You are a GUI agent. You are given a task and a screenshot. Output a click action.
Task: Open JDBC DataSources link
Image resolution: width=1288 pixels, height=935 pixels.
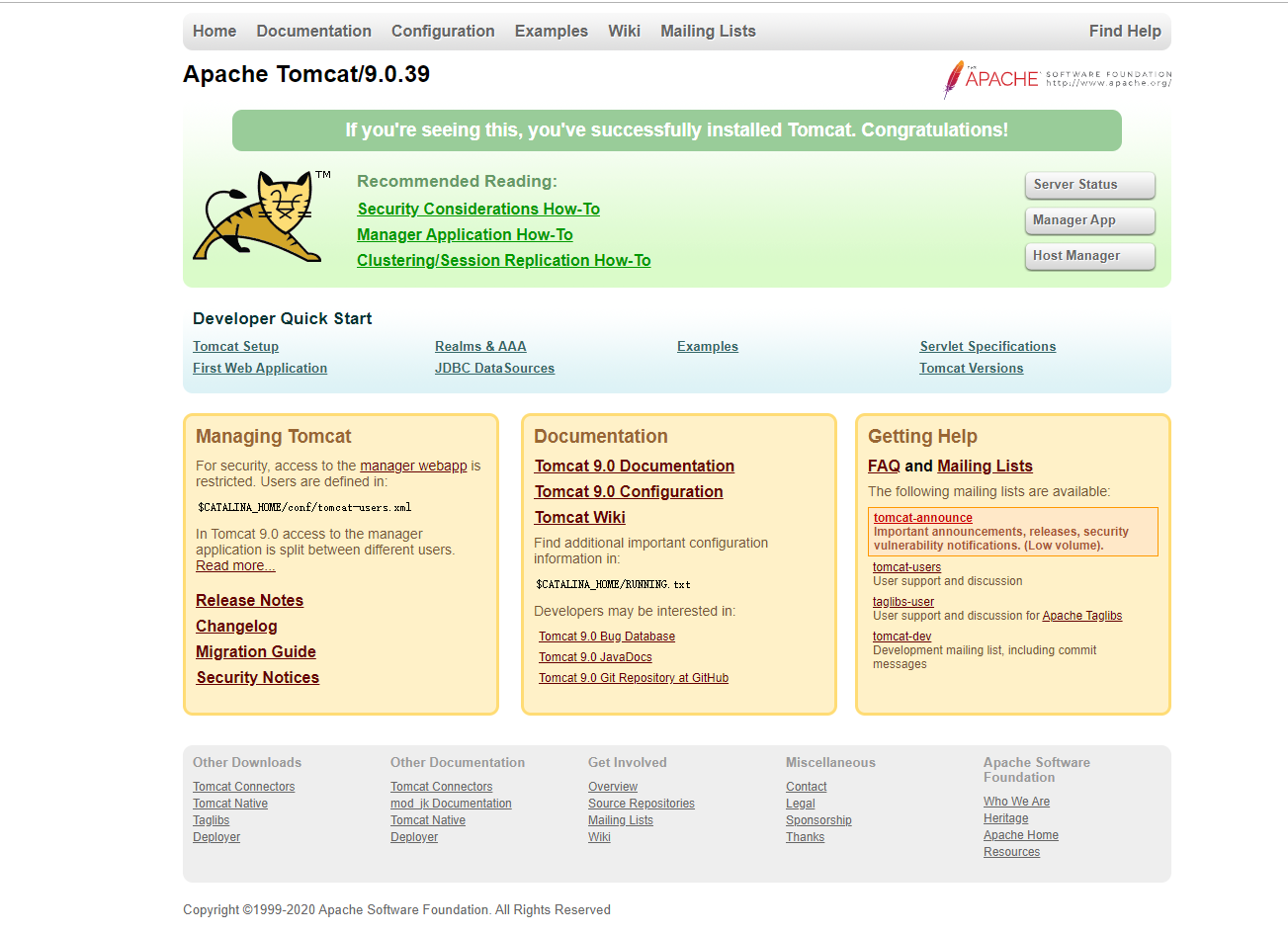tap(494, 368)
